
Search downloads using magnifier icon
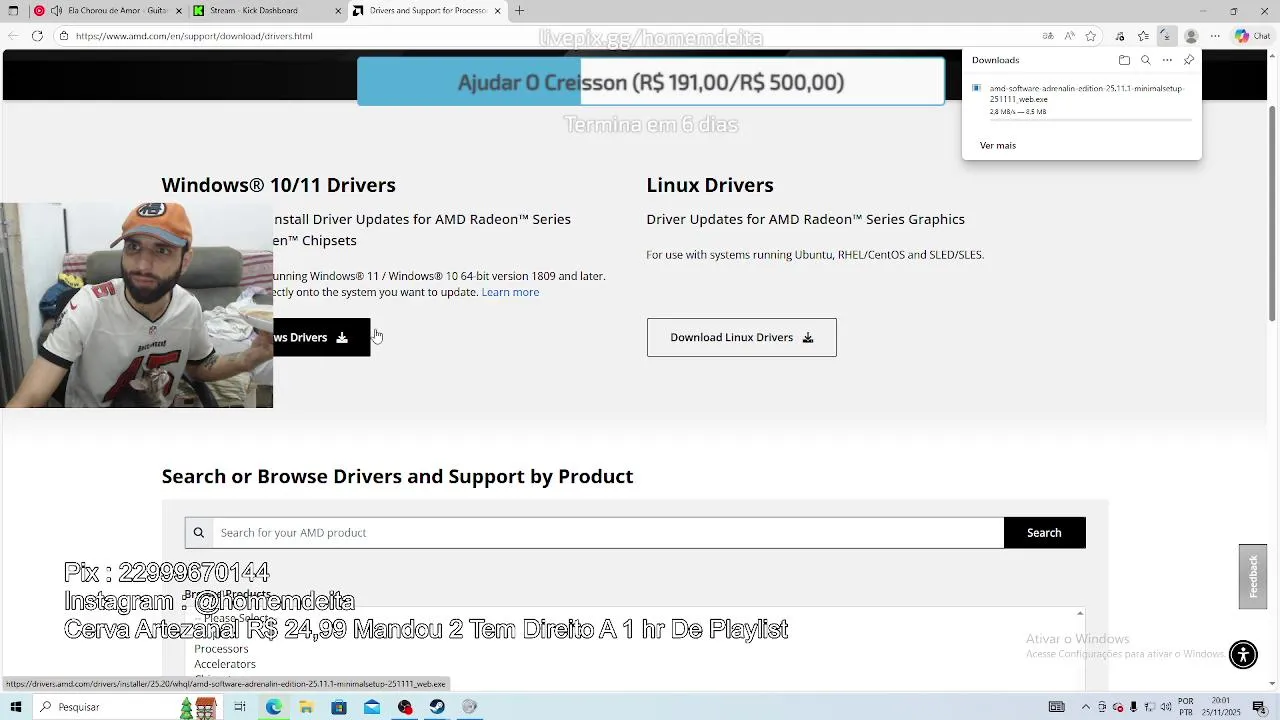coord(1146,60)
